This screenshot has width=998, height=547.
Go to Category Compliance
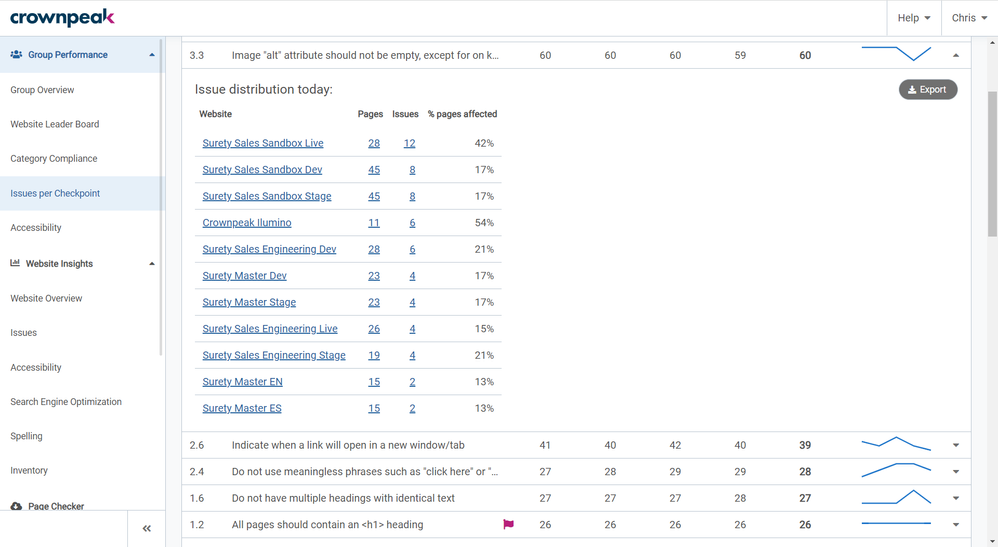tap(53, 159)
